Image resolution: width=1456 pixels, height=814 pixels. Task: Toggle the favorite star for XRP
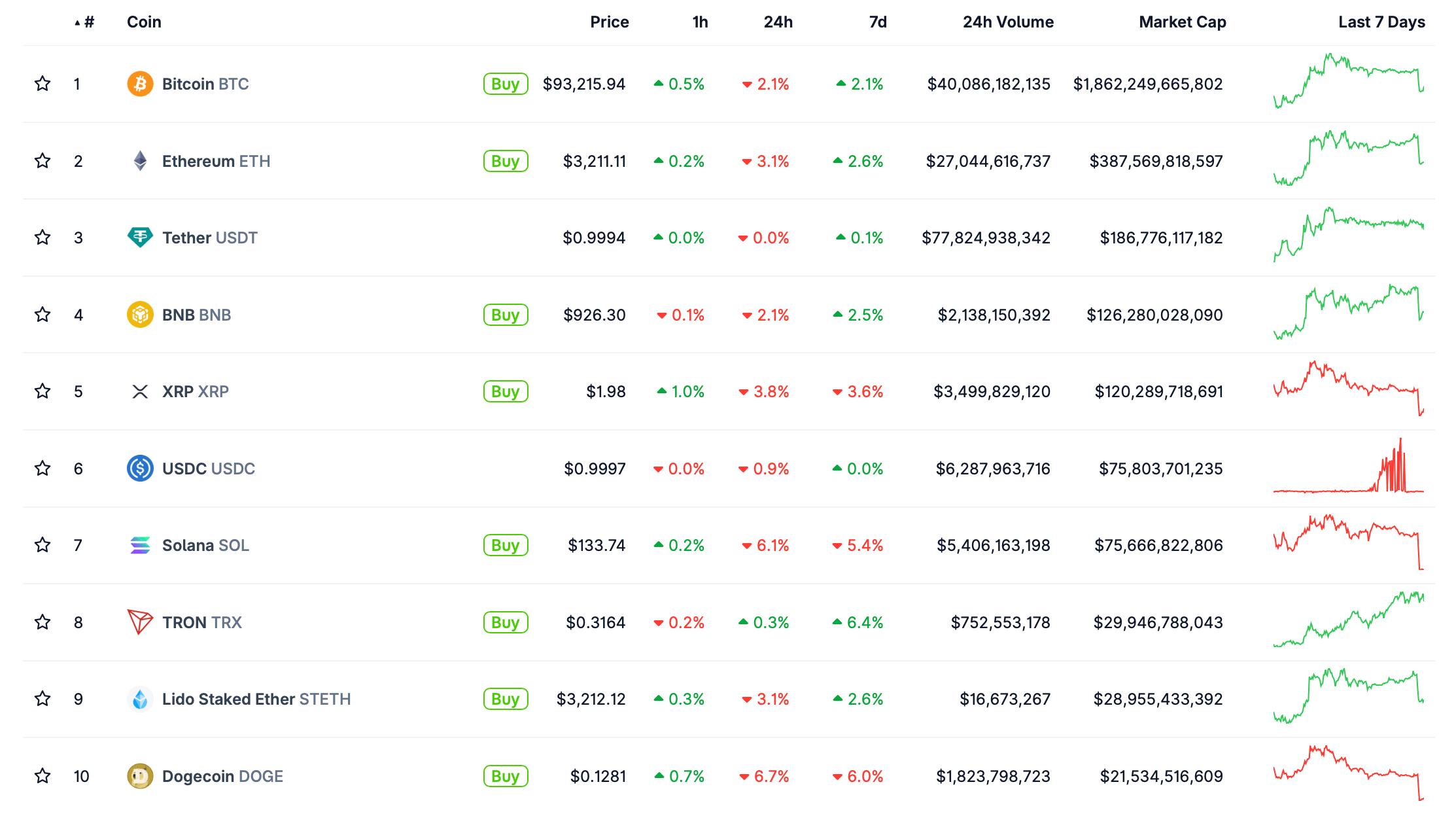43,391
